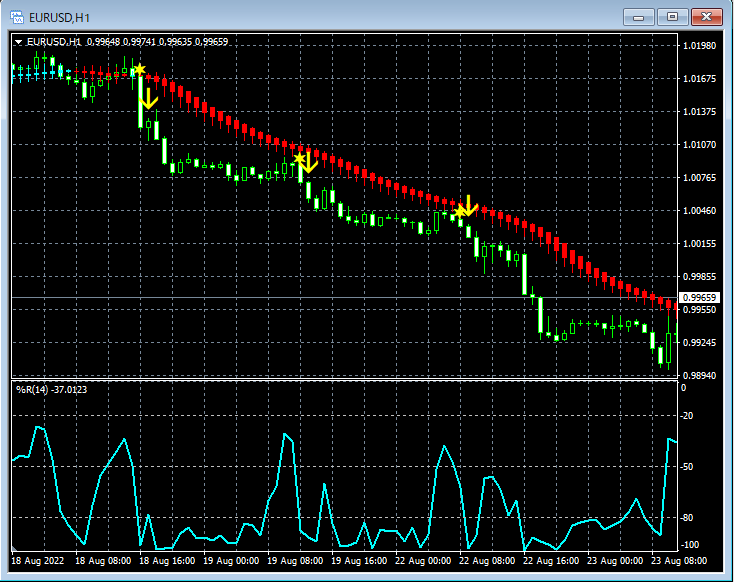Click the 1.01070 value on the price scale
This screenshot has height=582, width=735.
(x=699, y=144)
